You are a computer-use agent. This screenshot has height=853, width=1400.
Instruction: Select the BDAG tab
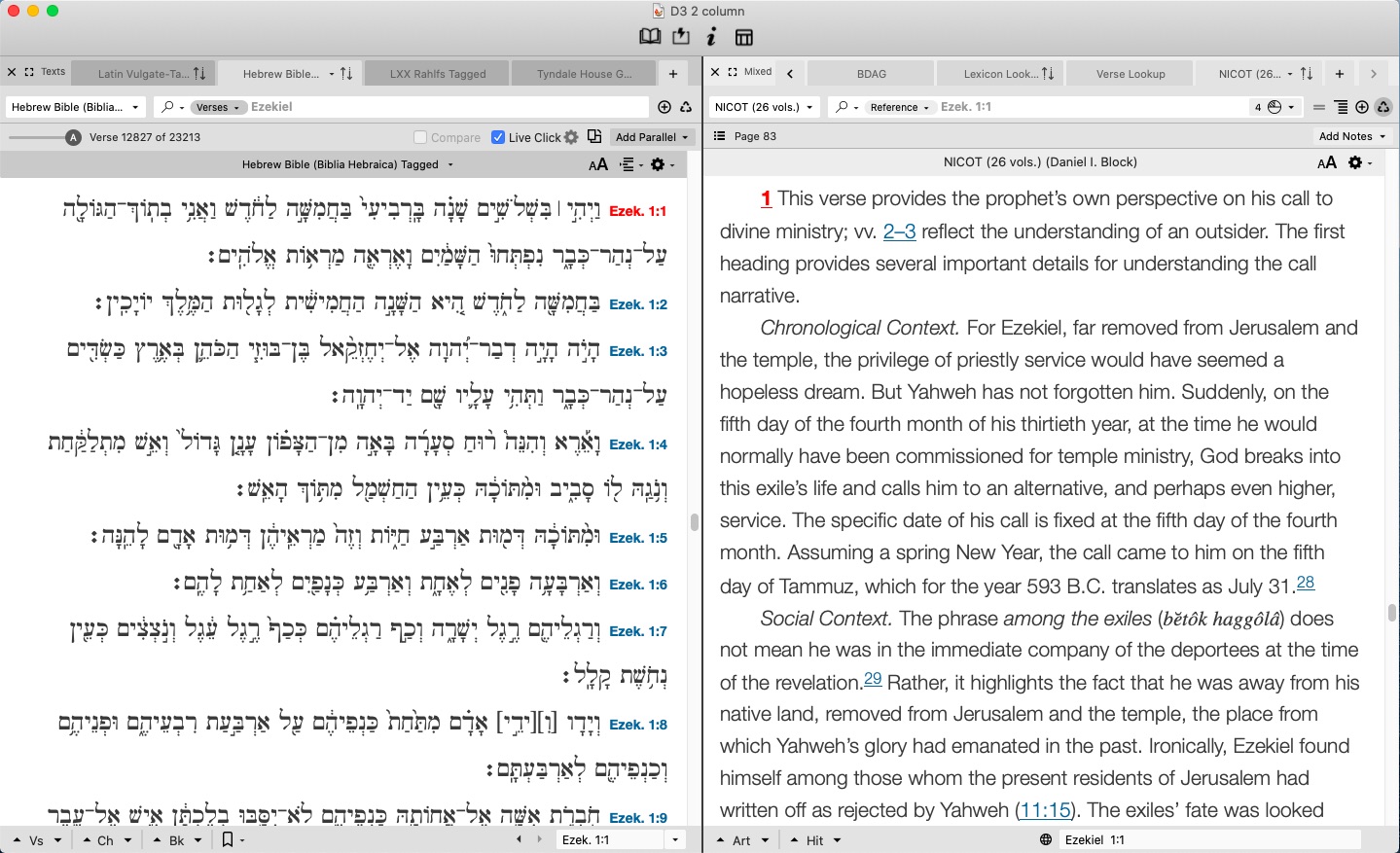tap(871, 74)
